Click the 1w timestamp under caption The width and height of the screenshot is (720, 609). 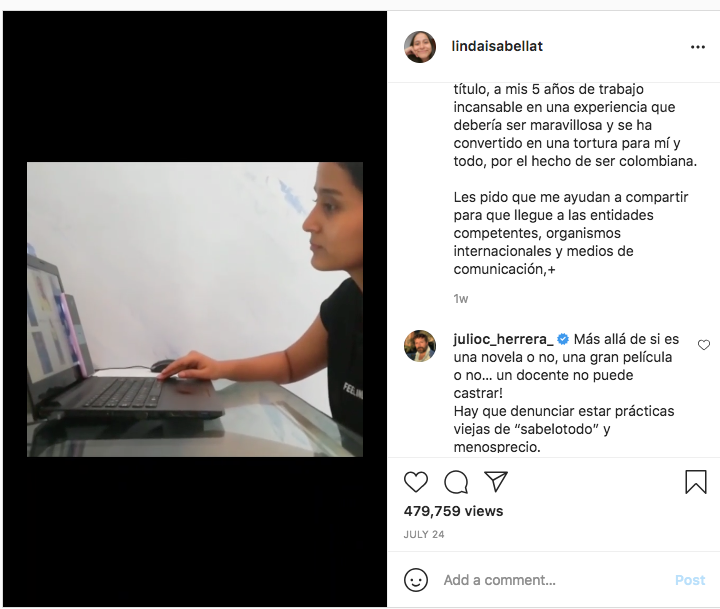[461, 299]
